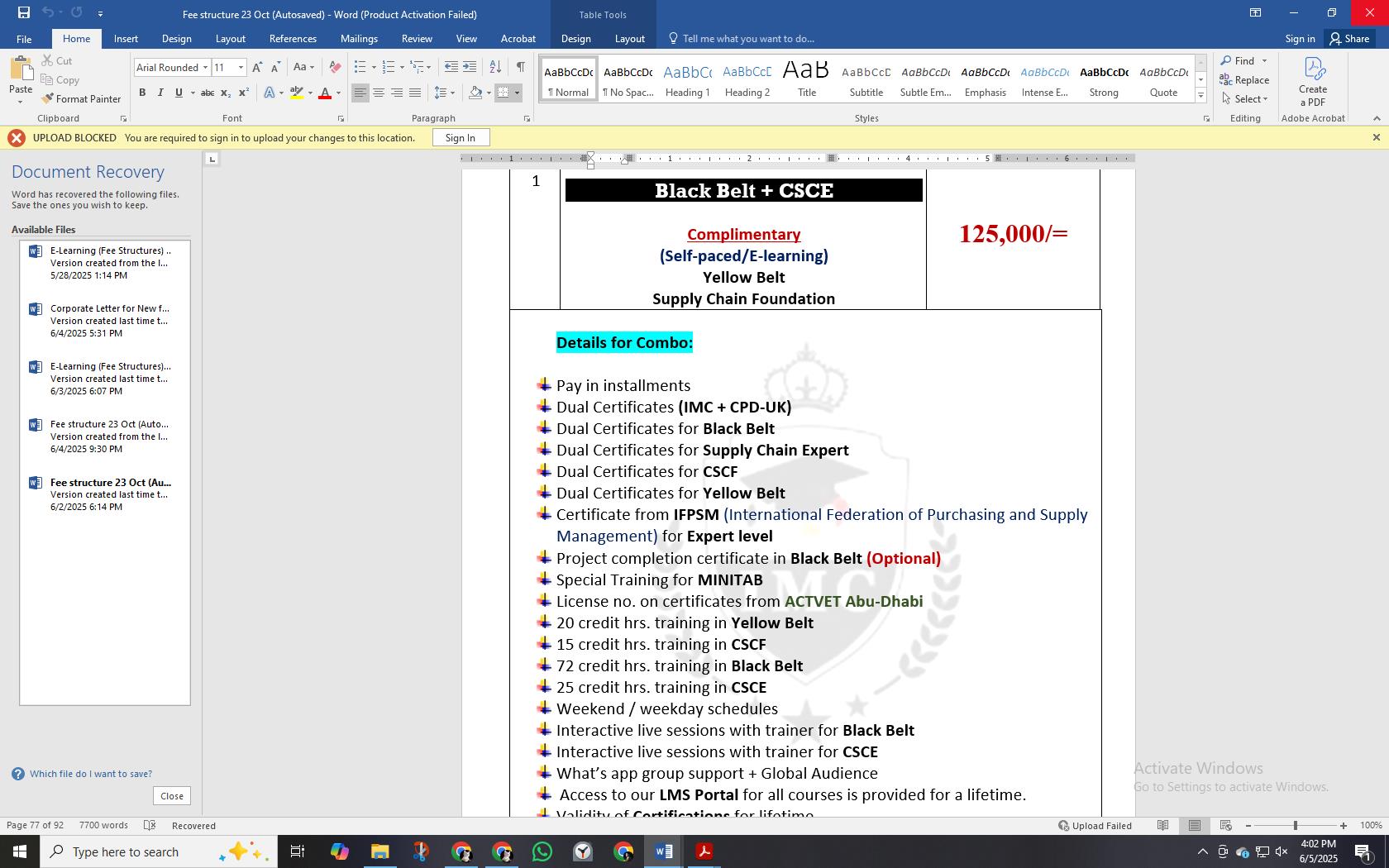Switch to Web Layout view in status bar
This screenshot has height=868, width=1389.
(1225, 825)
